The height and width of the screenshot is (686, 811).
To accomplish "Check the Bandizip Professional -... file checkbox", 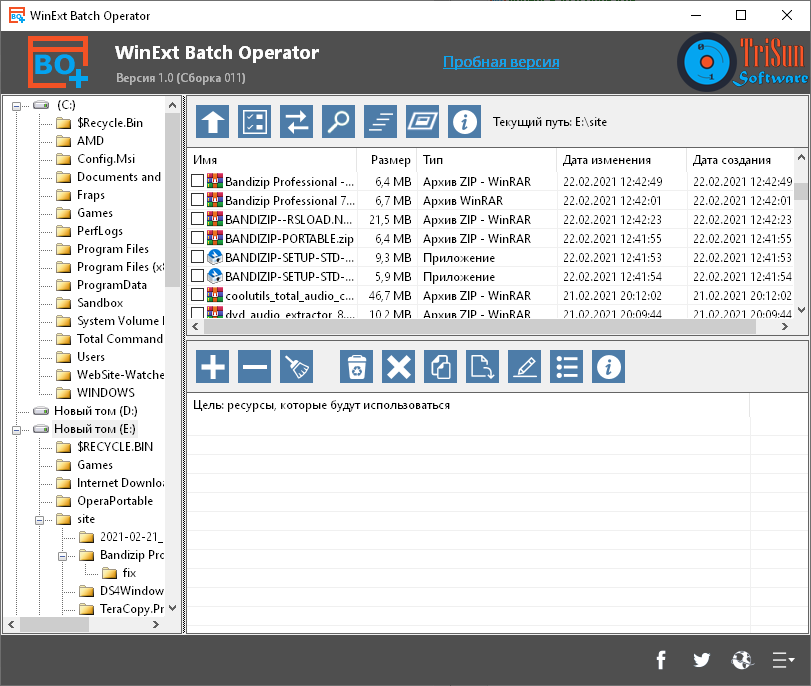I will pos(197,181).
